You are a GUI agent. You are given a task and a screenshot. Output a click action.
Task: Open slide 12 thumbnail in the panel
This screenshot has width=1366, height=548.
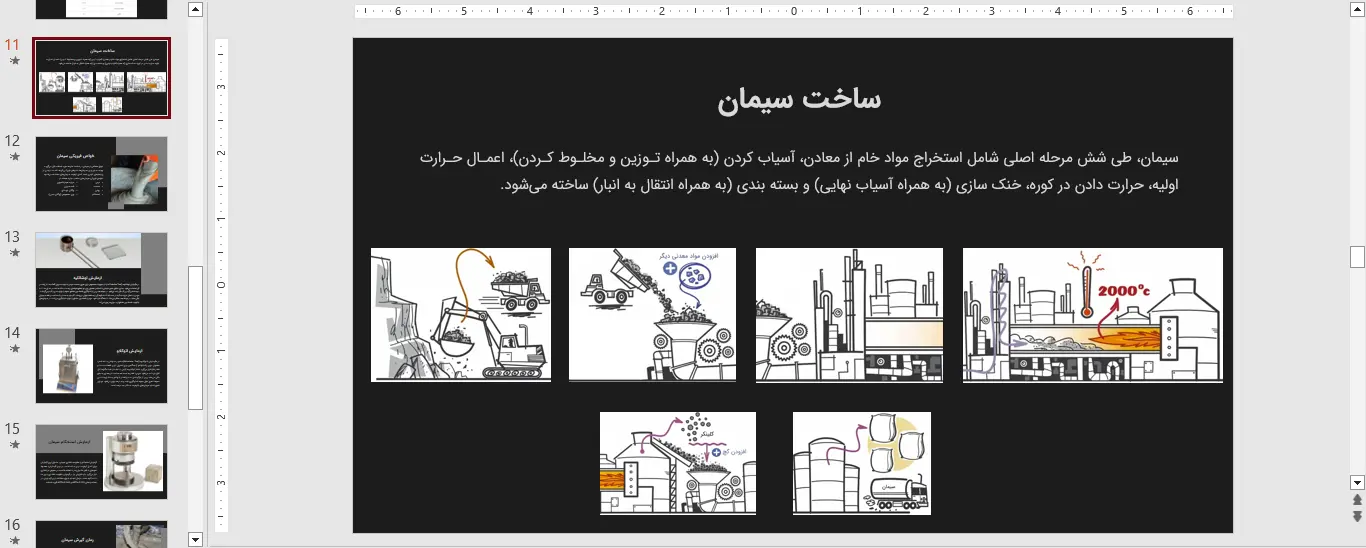click(x=101, y=174)
